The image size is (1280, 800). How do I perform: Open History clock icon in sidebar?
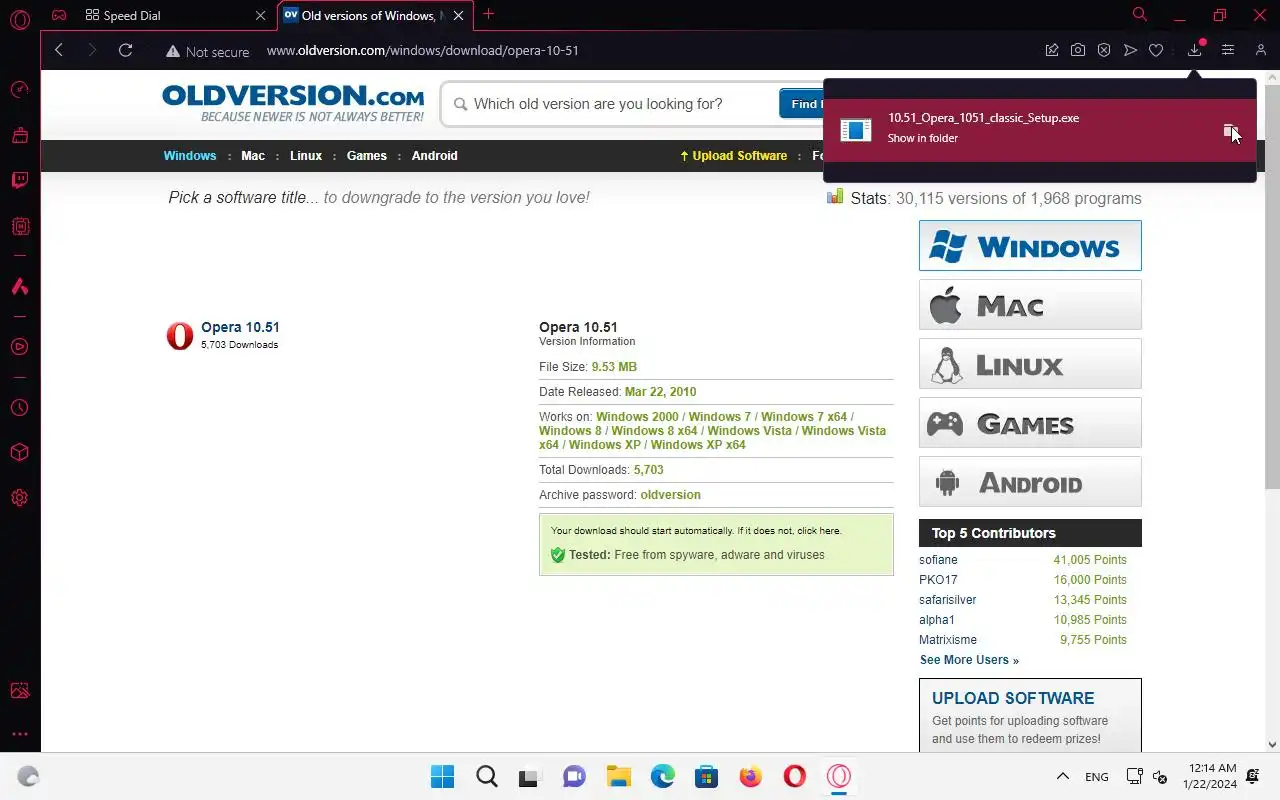tap(19, 408)
